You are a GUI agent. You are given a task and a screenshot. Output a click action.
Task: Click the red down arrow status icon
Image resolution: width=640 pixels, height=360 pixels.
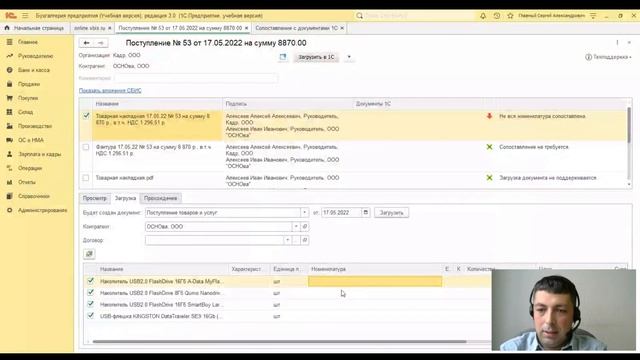tap(489, 116)
